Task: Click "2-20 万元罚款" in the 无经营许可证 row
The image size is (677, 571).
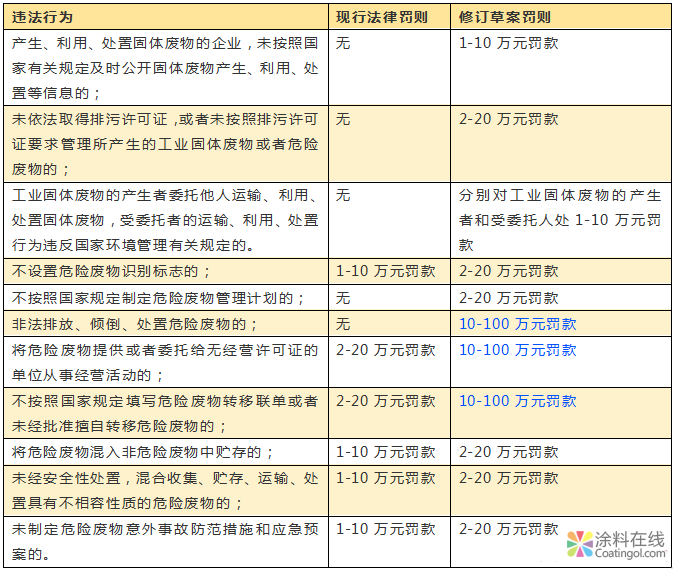Action: [386, 350]
